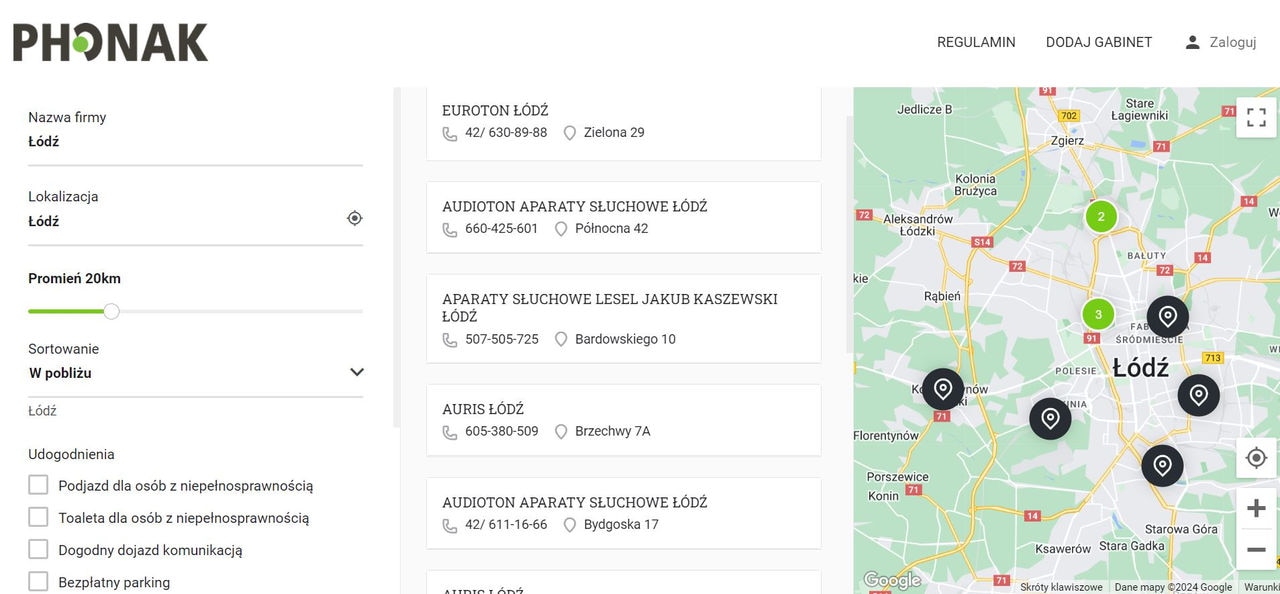1280x594 pixels.
Task: Click address text Zielona 29
Action: pos(614,133)
